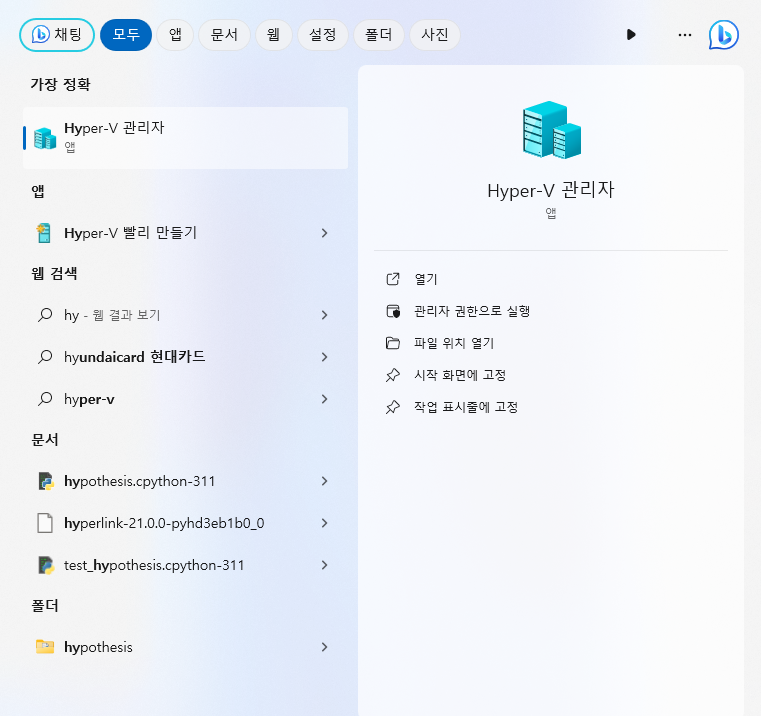The image size is (761, 716).
Task: Click the Hyper-V 관리자 title in preview pane
Action: coord(551,190)
